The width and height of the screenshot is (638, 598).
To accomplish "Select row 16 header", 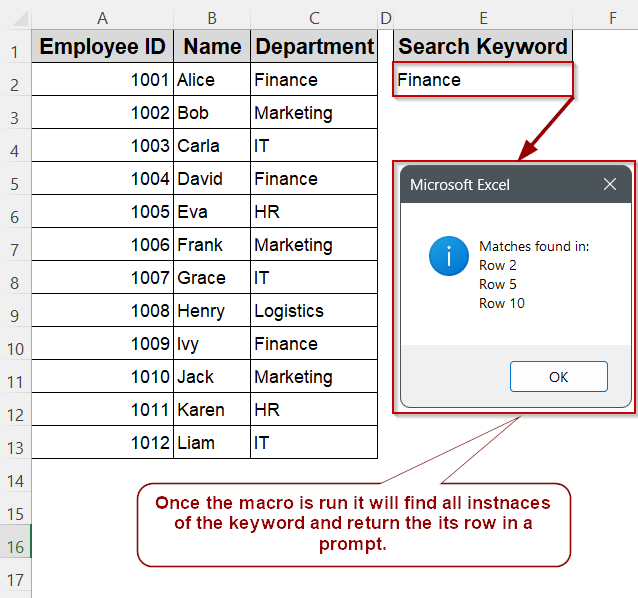I will (15, 546).
